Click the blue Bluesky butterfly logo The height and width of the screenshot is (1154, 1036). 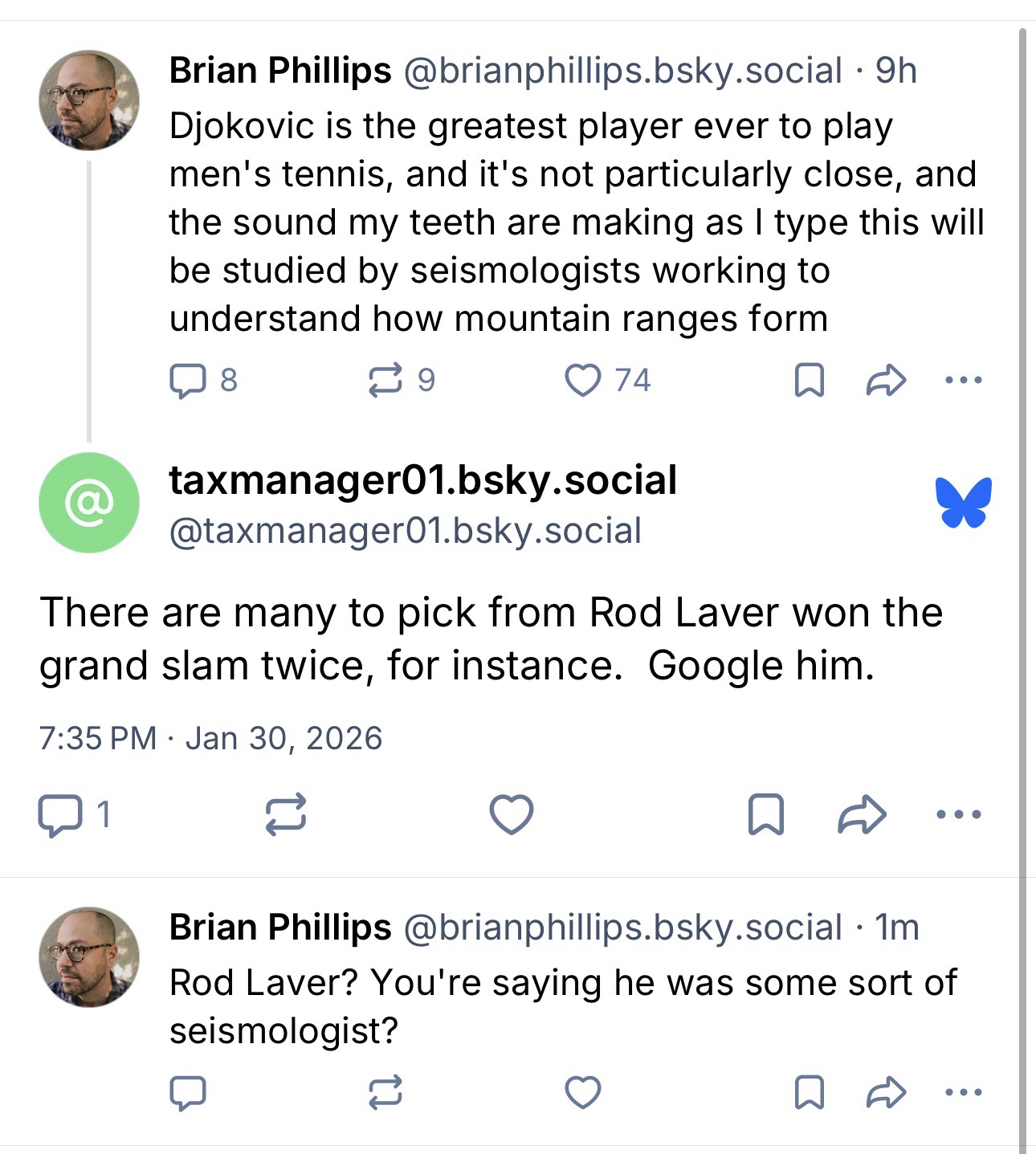point(963,503)
